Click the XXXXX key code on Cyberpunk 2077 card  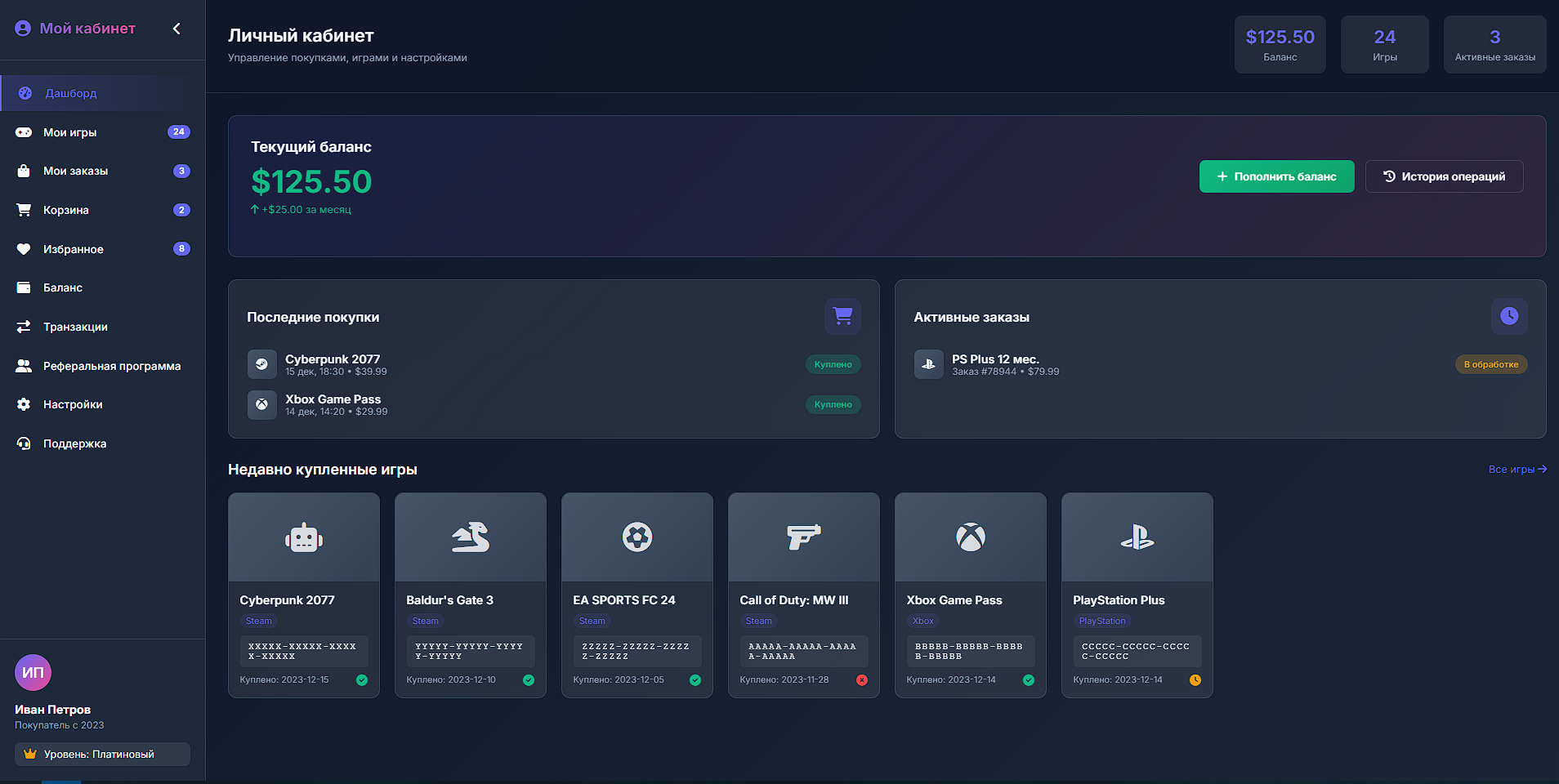(304, 651)
